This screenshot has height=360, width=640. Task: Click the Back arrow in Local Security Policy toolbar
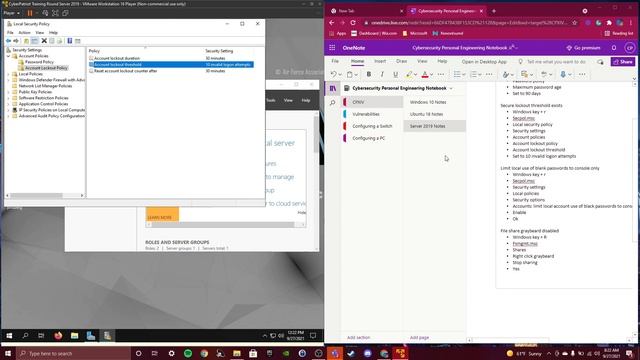pos(8,41)
